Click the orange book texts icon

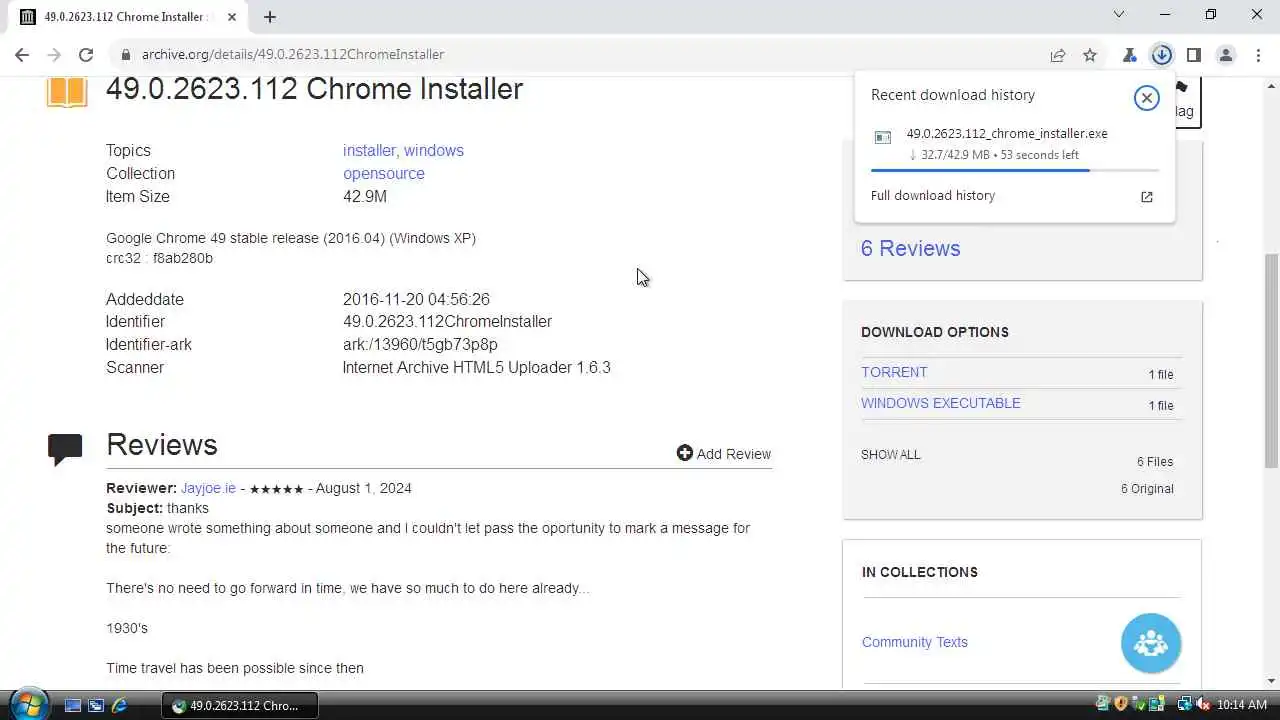[67, 92]
